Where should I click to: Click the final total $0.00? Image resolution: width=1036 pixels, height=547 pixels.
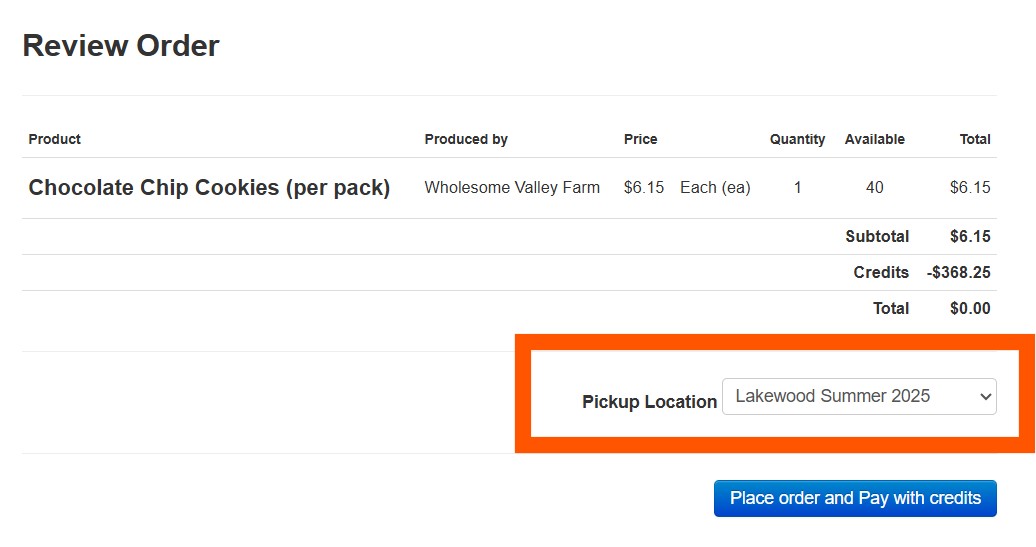pos(970,309)
